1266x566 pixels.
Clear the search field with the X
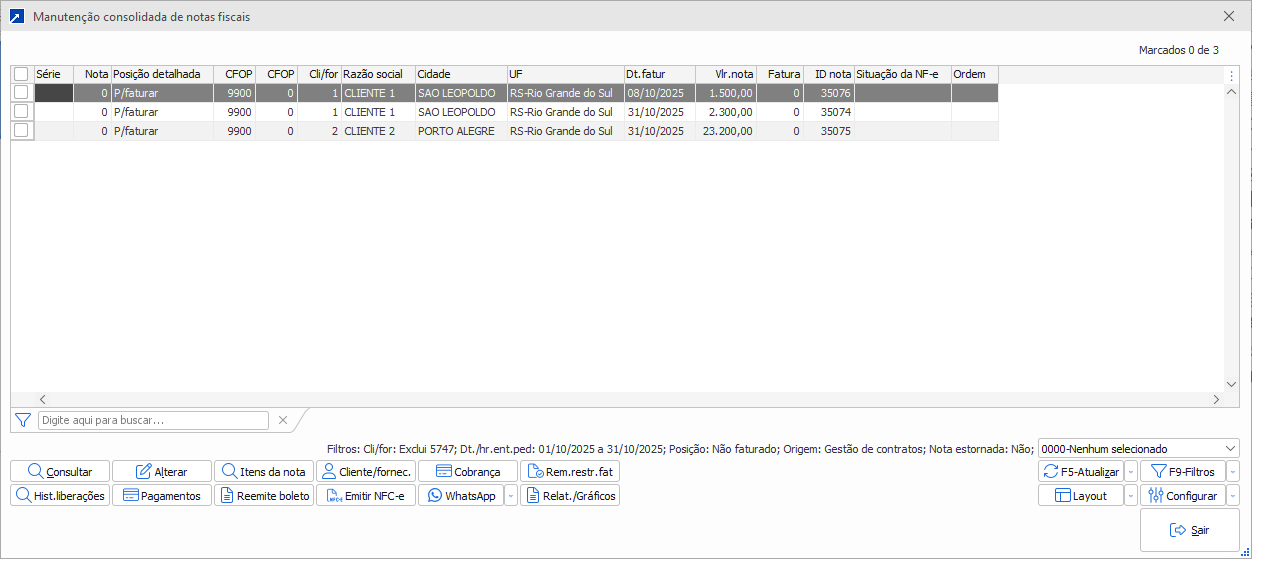click(x=283, y=420)
